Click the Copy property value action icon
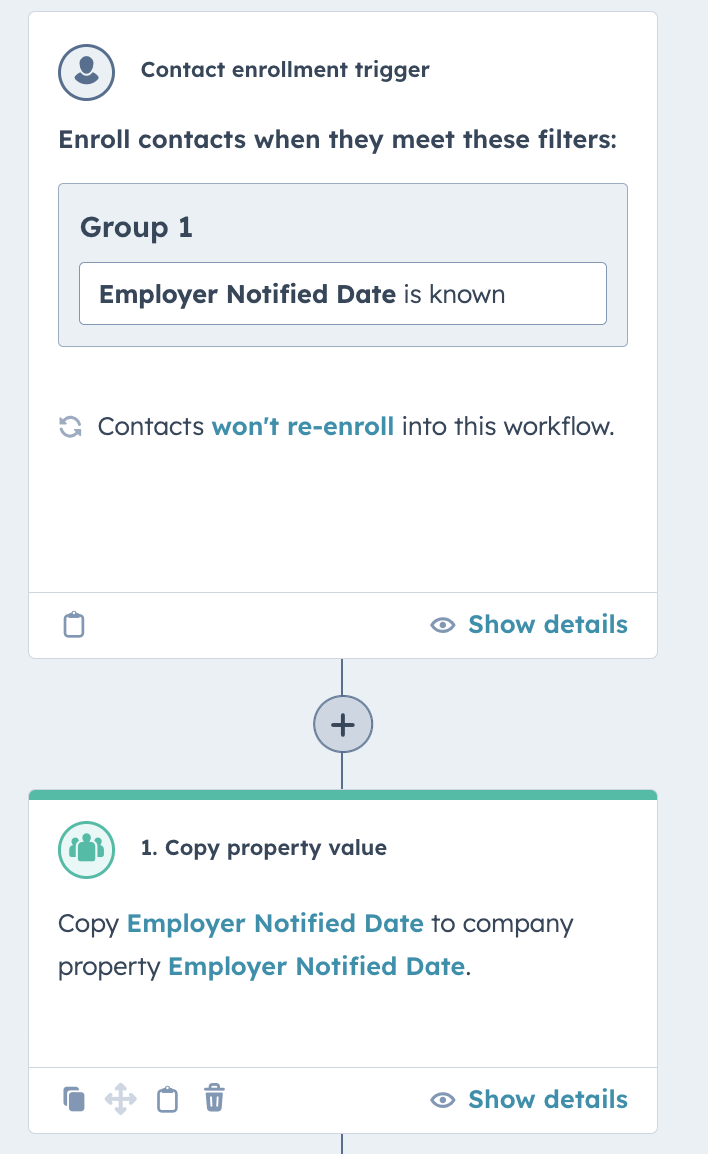This screenshot has width=708, height=1154. pyautogui.click(x=86, y=846)
